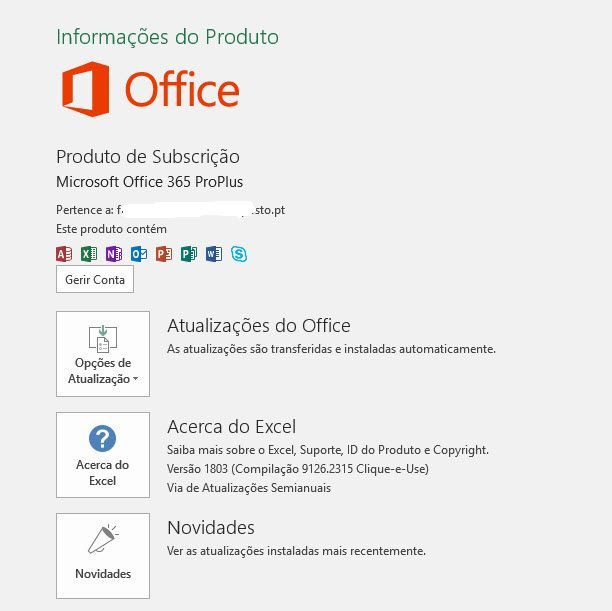Expand the Opções de Atualização dropdown
This screenshot has width=612, height=611.
103,354
